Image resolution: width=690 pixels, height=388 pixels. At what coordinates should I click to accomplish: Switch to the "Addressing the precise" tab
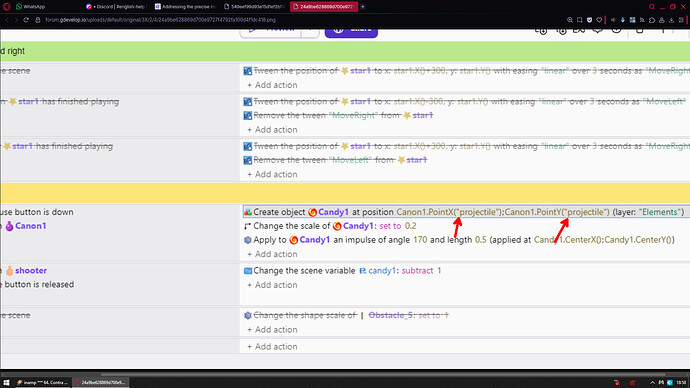[185, 7]
